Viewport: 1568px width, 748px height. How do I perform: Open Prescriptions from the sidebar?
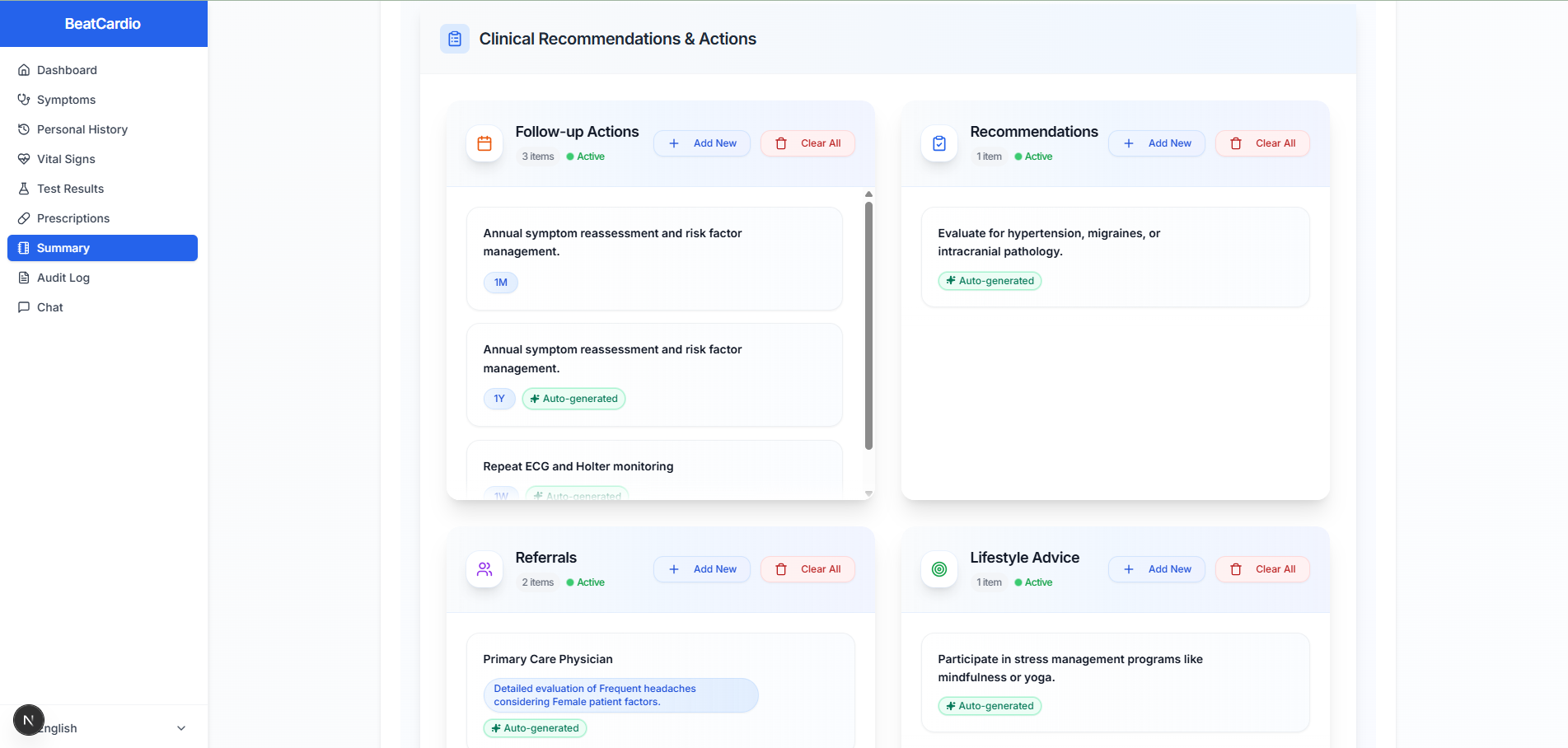(73, 218)
